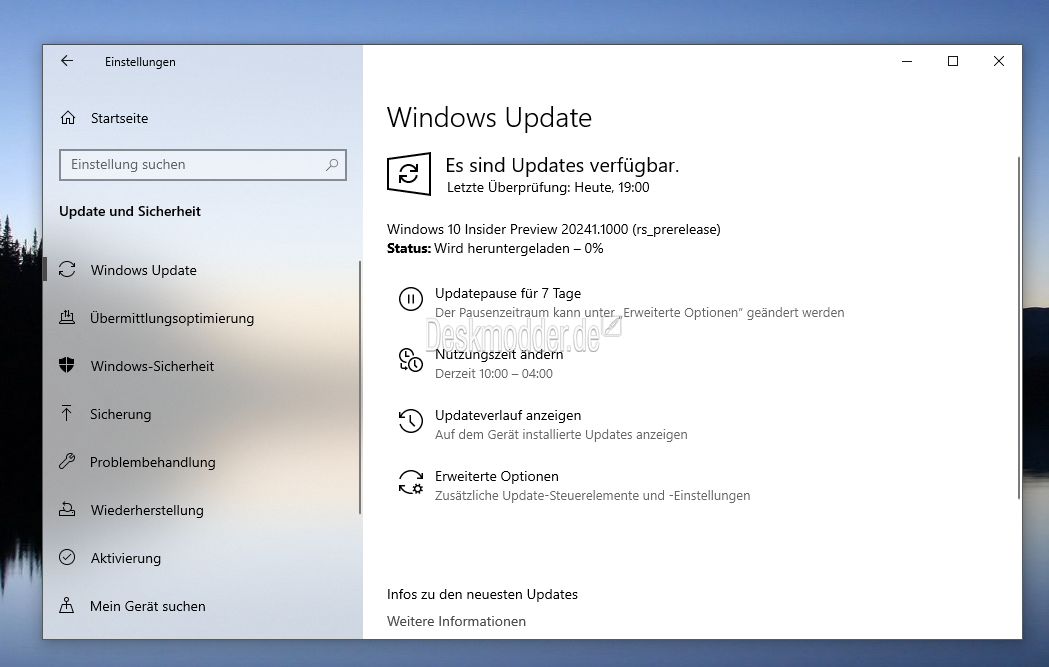This screenshot has height=667, width=1049.
Task: Click the Übermittlungsoptimierung icon
Action: 67,318
